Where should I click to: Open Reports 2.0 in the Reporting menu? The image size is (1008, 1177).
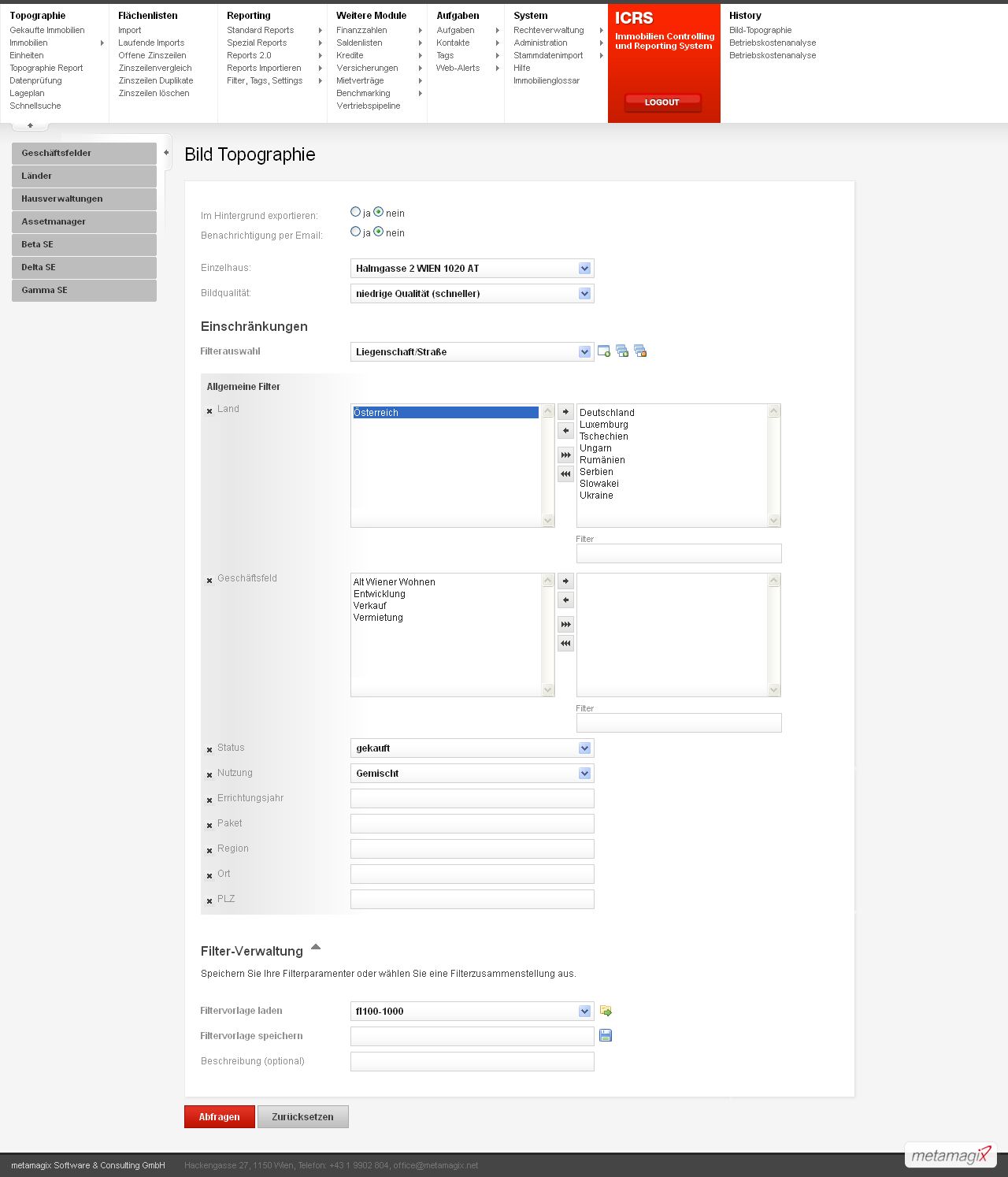249,56
